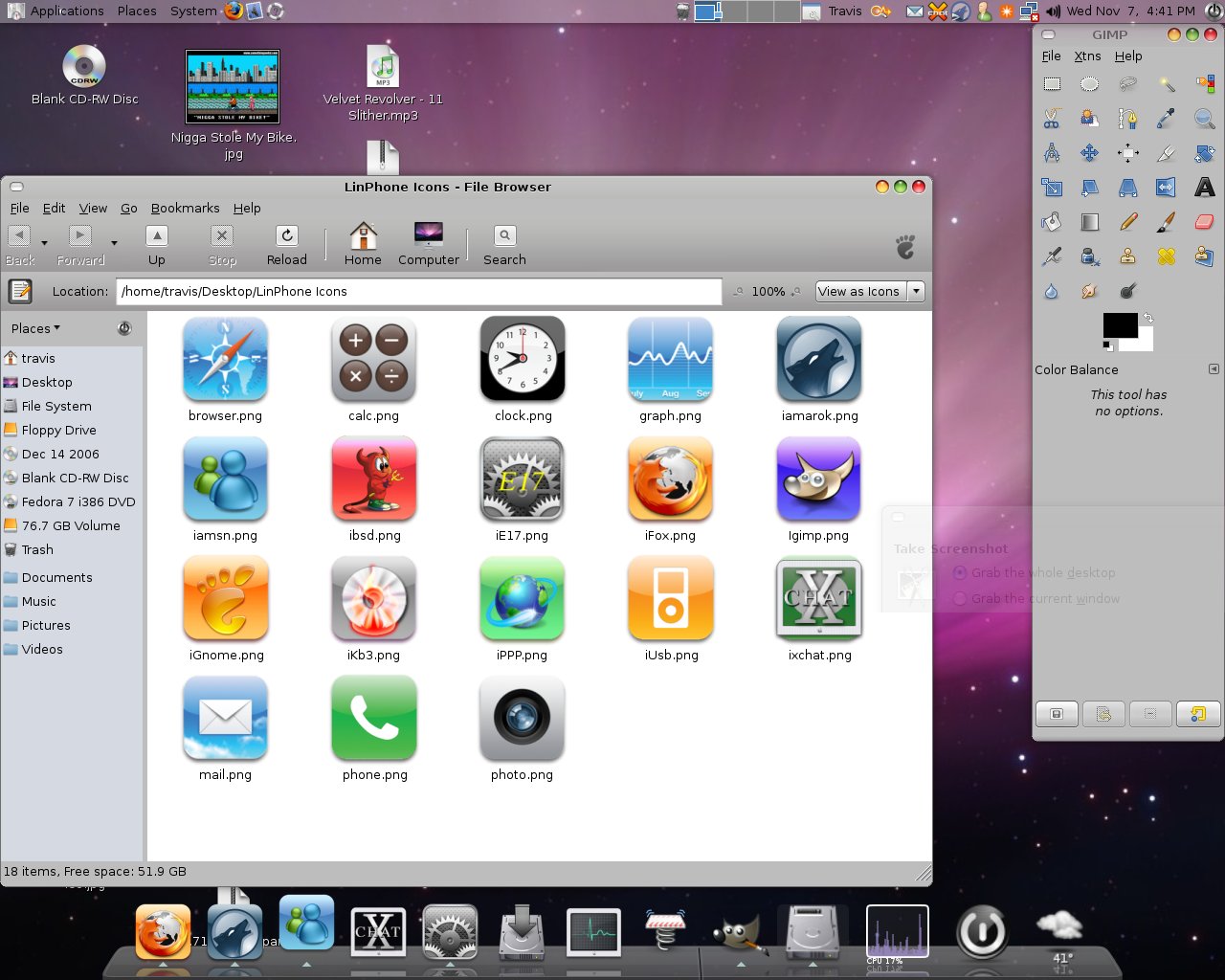The width and height of the screenshot is (1225, 980).
Task: Select GIMP Move tool
Action: 1089,153
